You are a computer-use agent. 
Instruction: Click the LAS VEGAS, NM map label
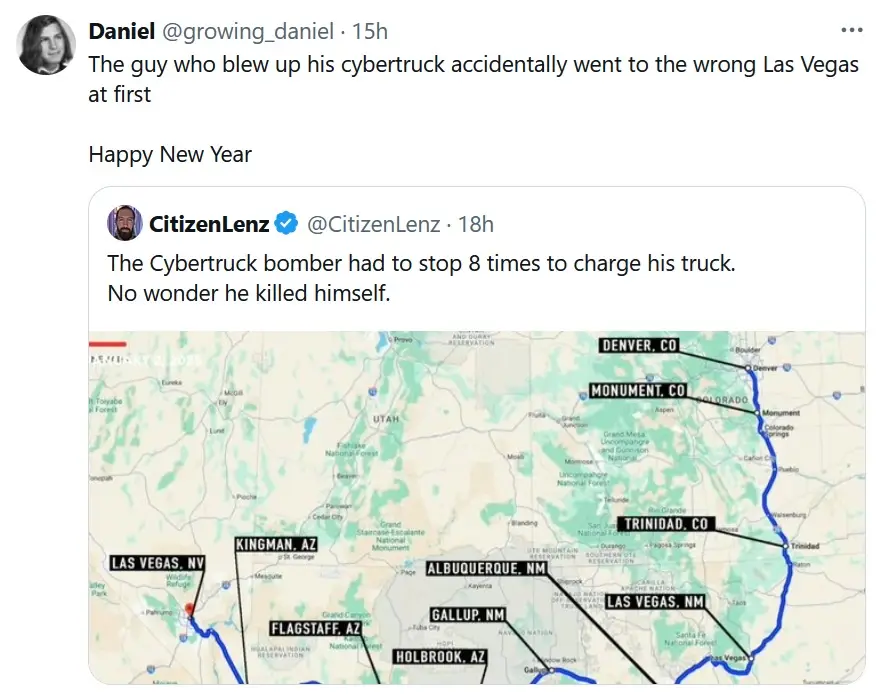tap(655, 602)
